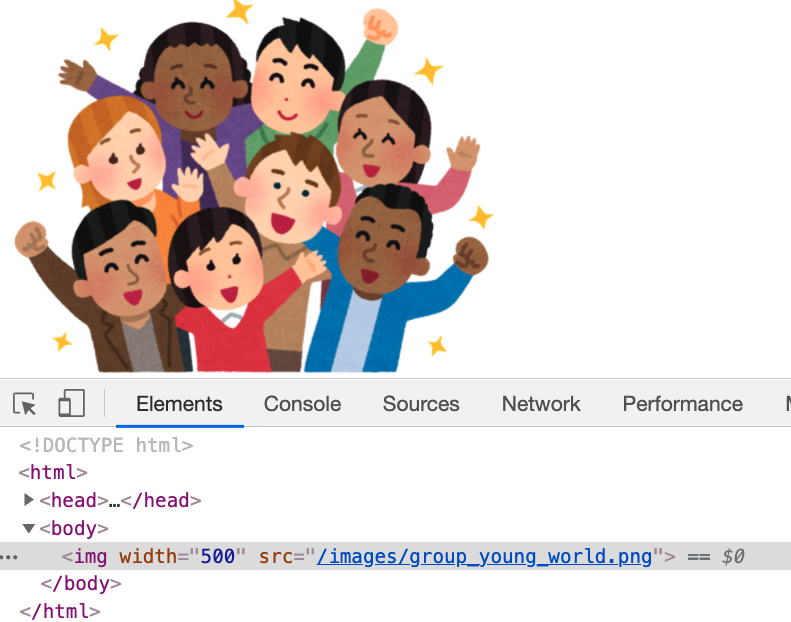Expand the head element triangle
The height and width of the screenshot is (622, 791).
point(29,500)
